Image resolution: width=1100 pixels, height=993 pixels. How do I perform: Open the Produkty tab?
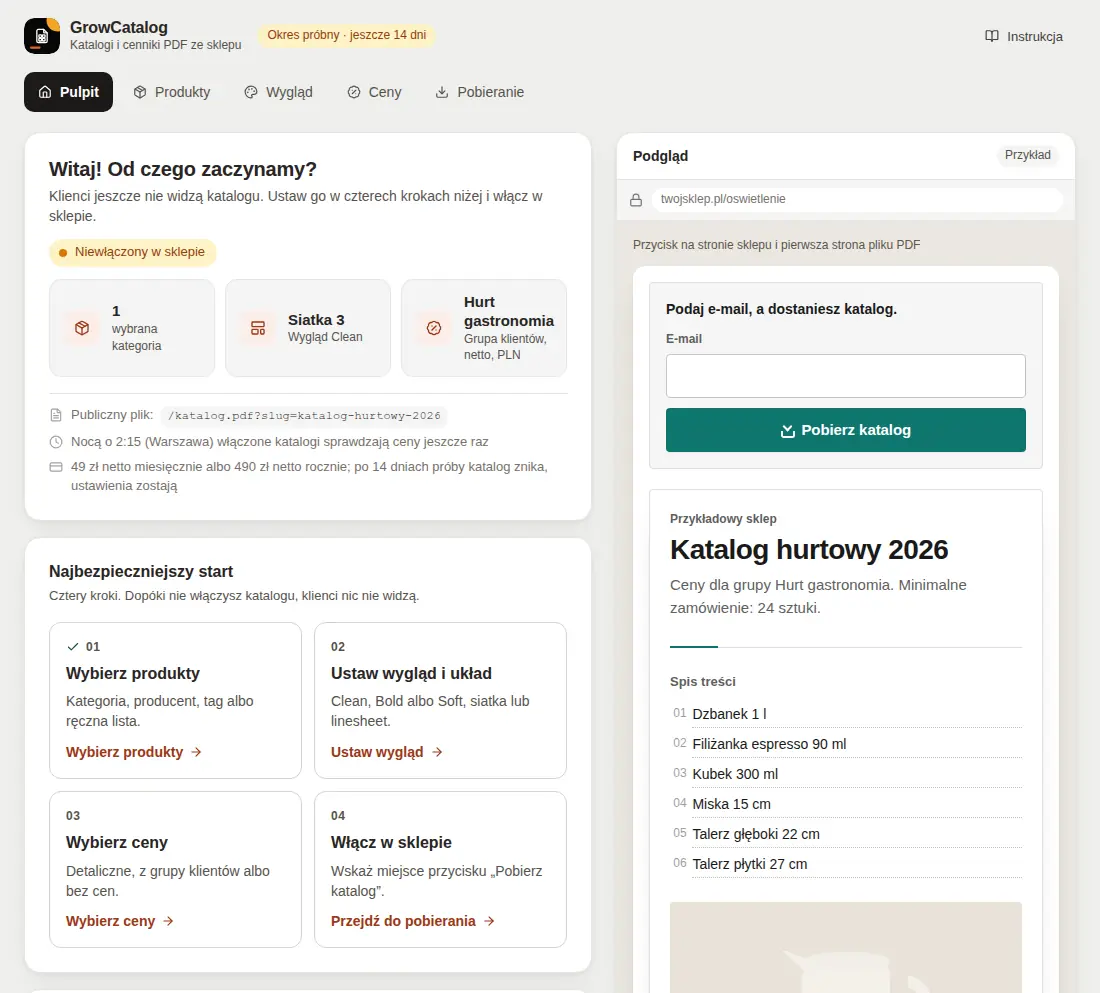click(172, 92)
